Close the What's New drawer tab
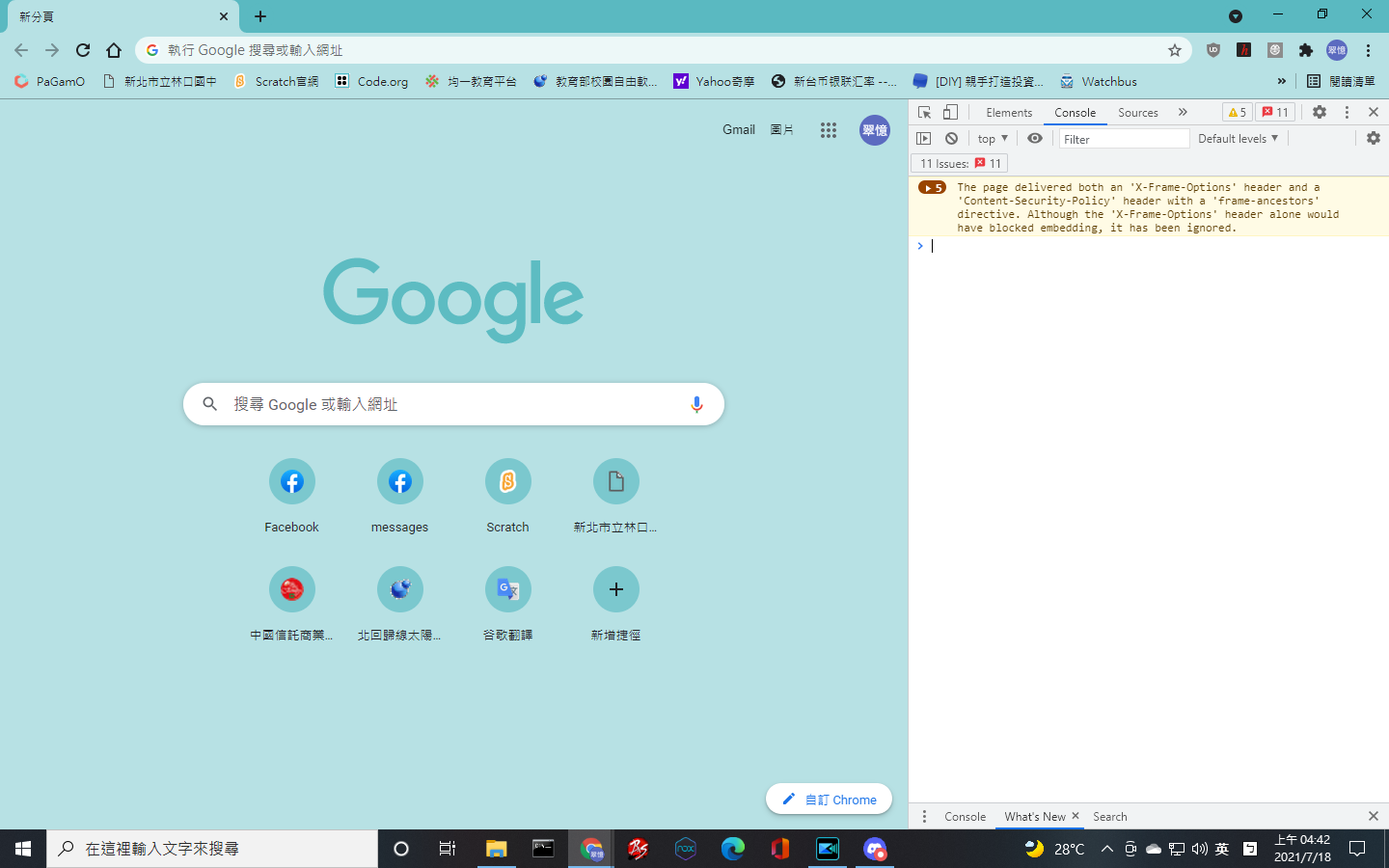The image size is (1389, 868). coord(1076,816)
